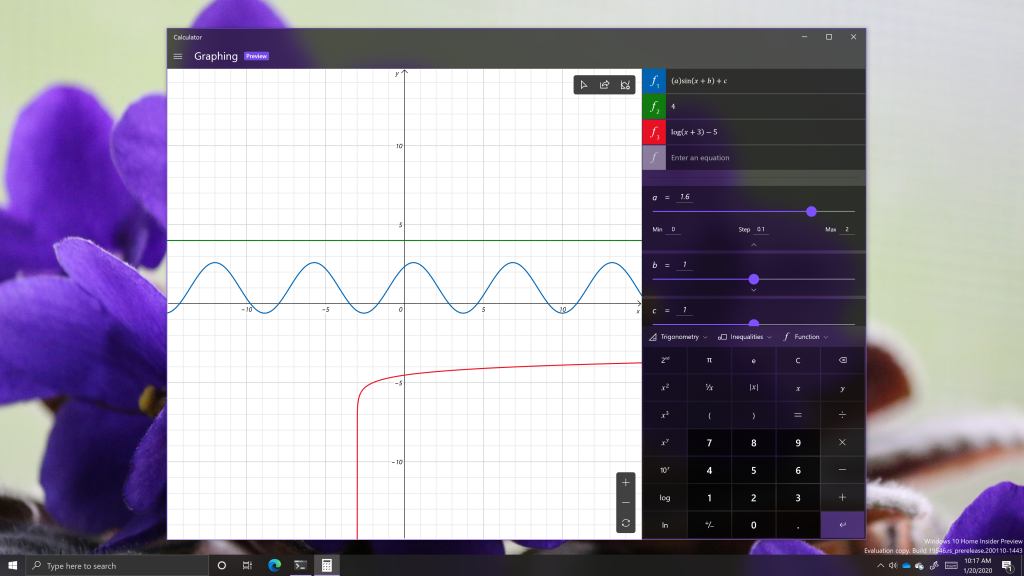Edit the value of variable b

point(684,264)
